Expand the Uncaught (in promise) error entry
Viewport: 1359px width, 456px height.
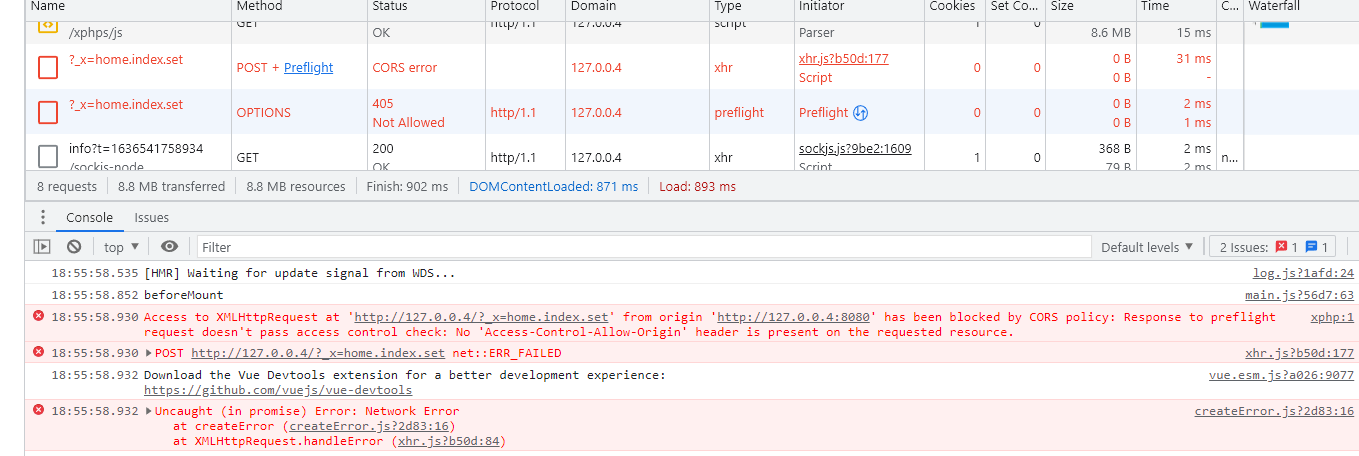tap(150, 411)
